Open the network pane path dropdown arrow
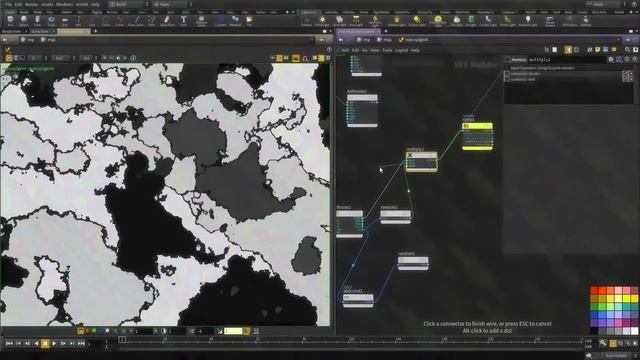The width and height of the screenshot is (640, 360). pos(619,40)
